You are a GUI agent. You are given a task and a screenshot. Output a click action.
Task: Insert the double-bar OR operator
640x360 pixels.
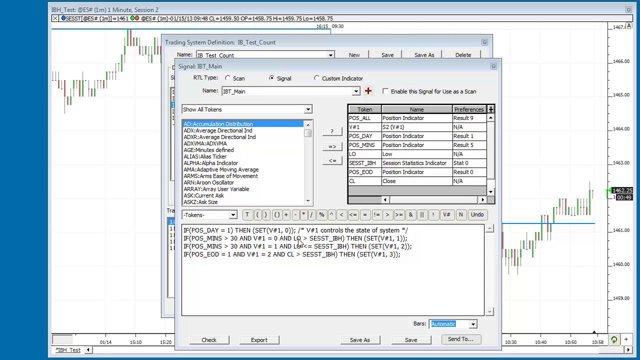[422, 215]
